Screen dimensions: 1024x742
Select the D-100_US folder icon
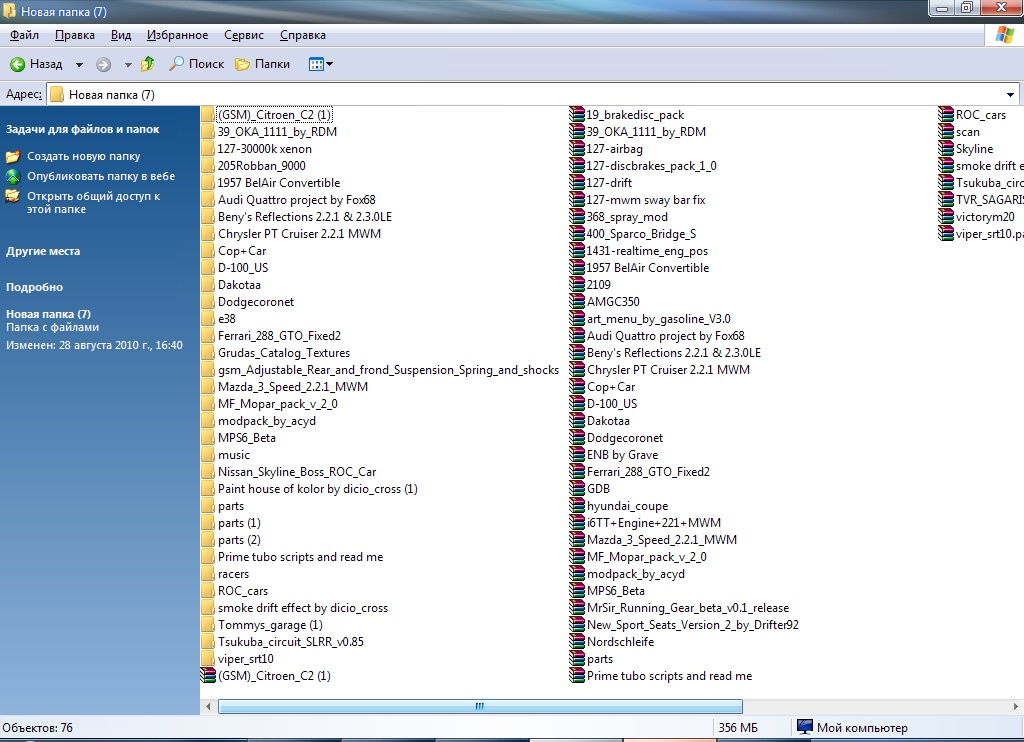tap(208, 268)
